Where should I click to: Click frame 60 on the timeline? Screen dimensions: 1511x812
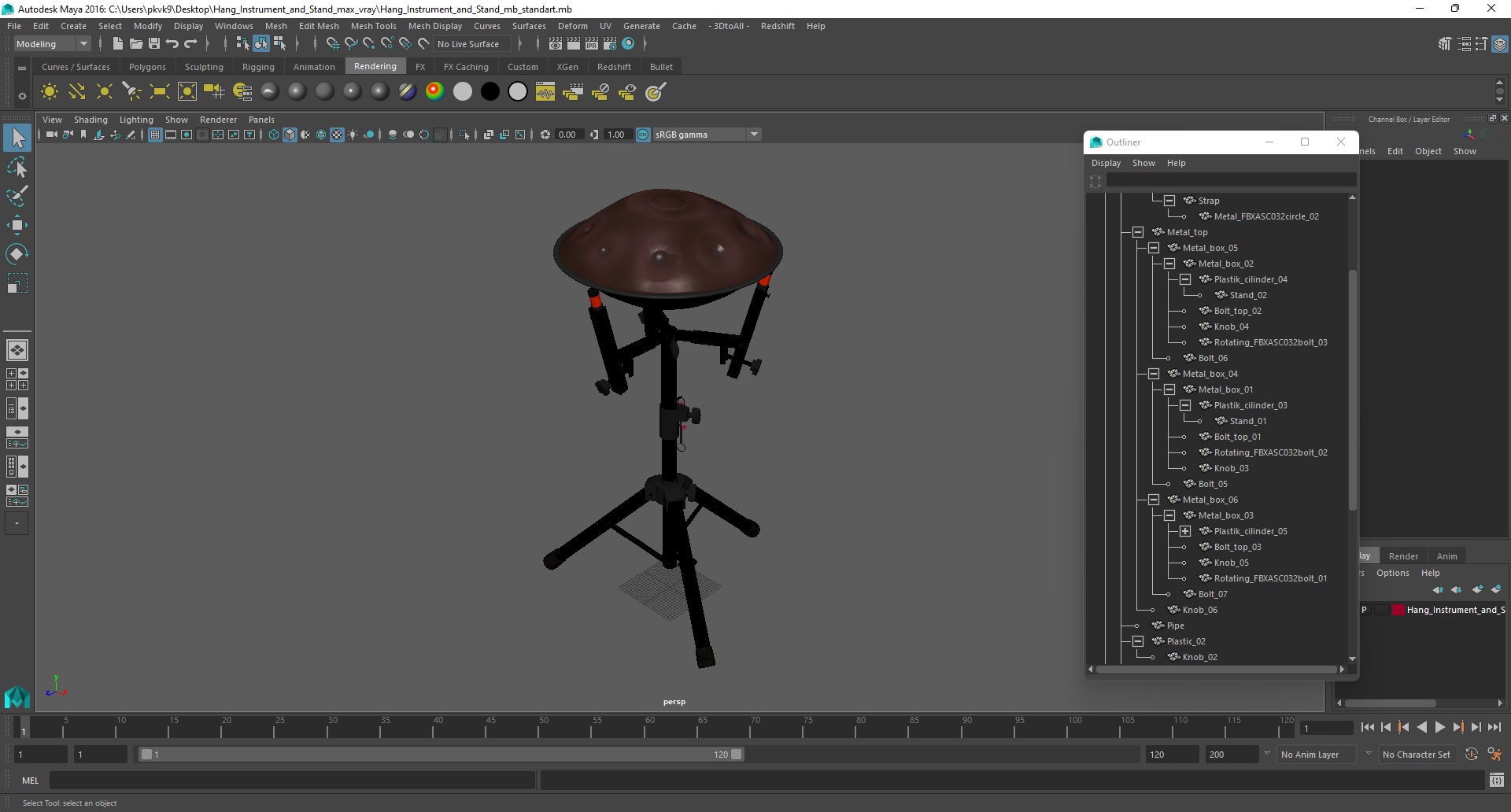[645, 726]
